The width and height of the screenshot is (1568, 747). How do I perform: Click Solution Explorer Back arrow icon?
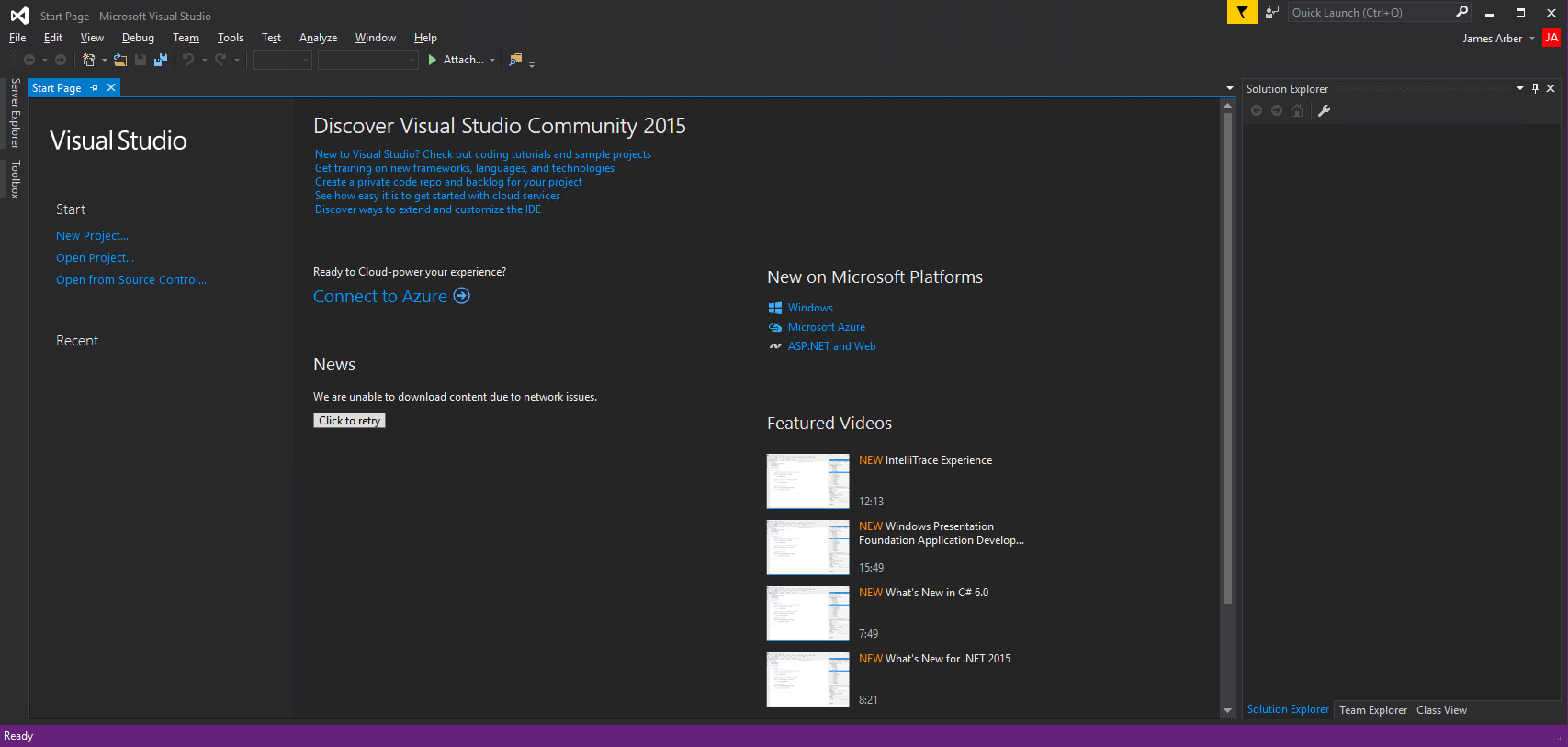[1257, 110]
